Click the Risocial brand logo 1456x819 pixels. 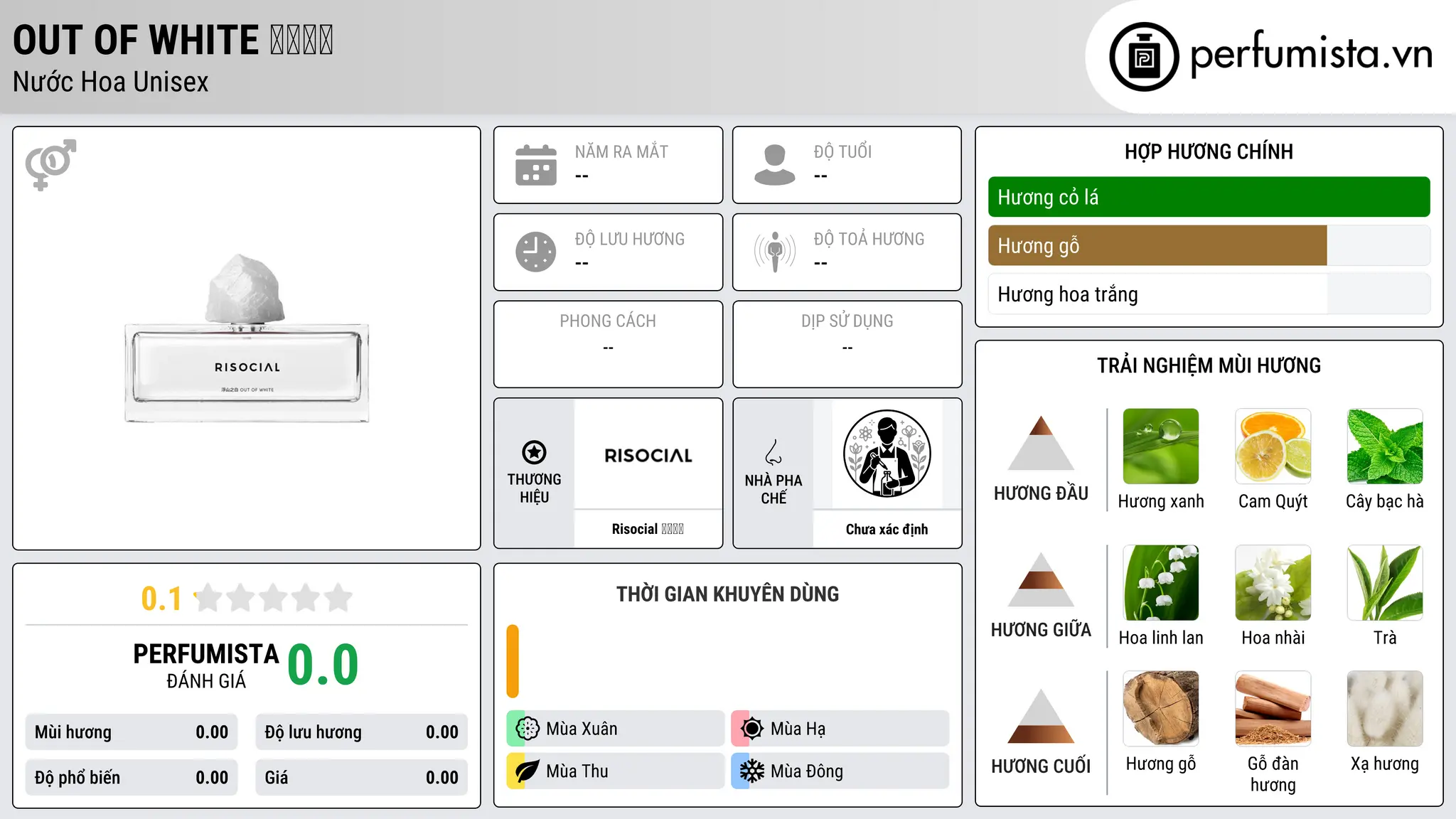[x=648, y=456]
